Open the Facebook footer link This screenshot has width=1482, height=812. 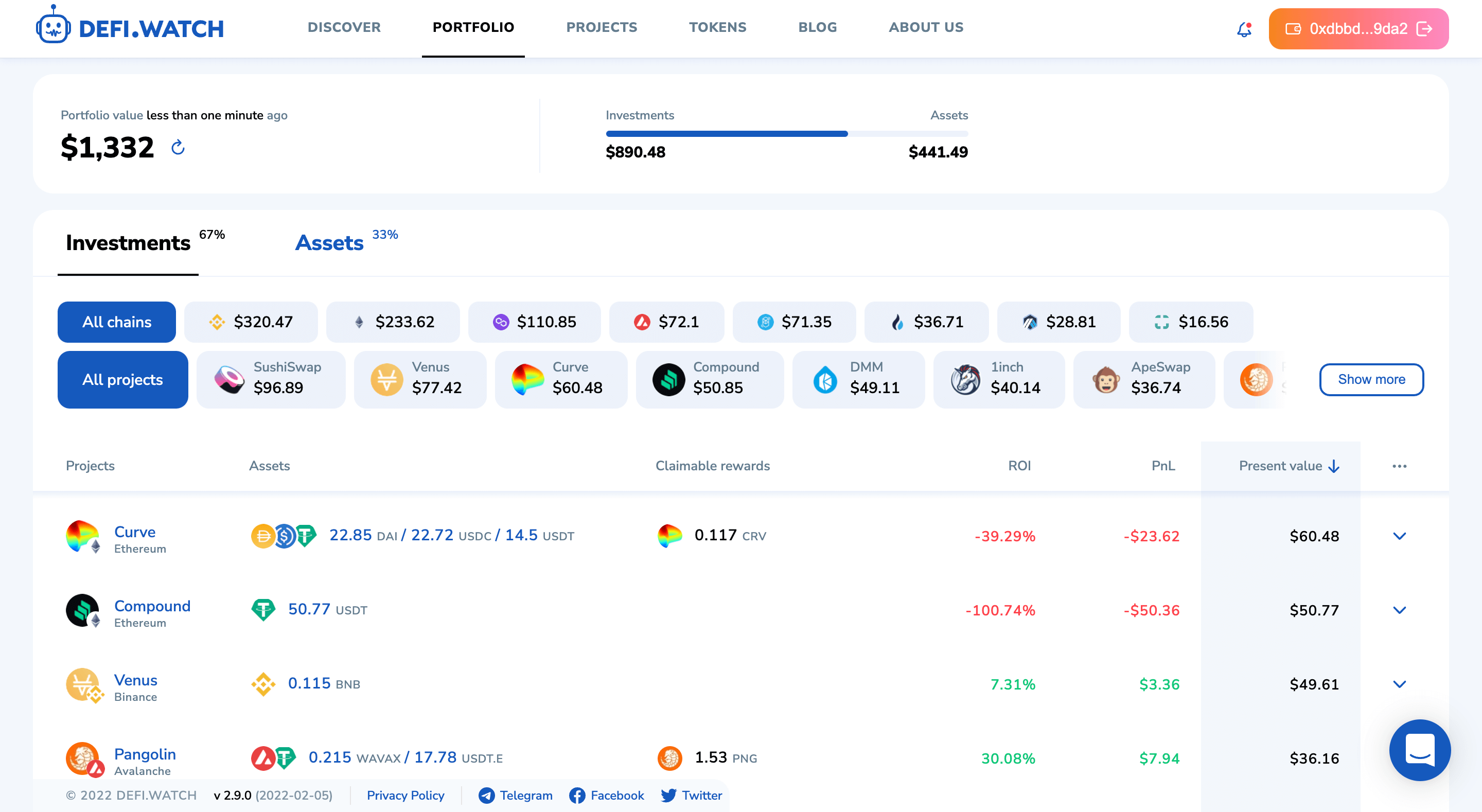point(606,796)
